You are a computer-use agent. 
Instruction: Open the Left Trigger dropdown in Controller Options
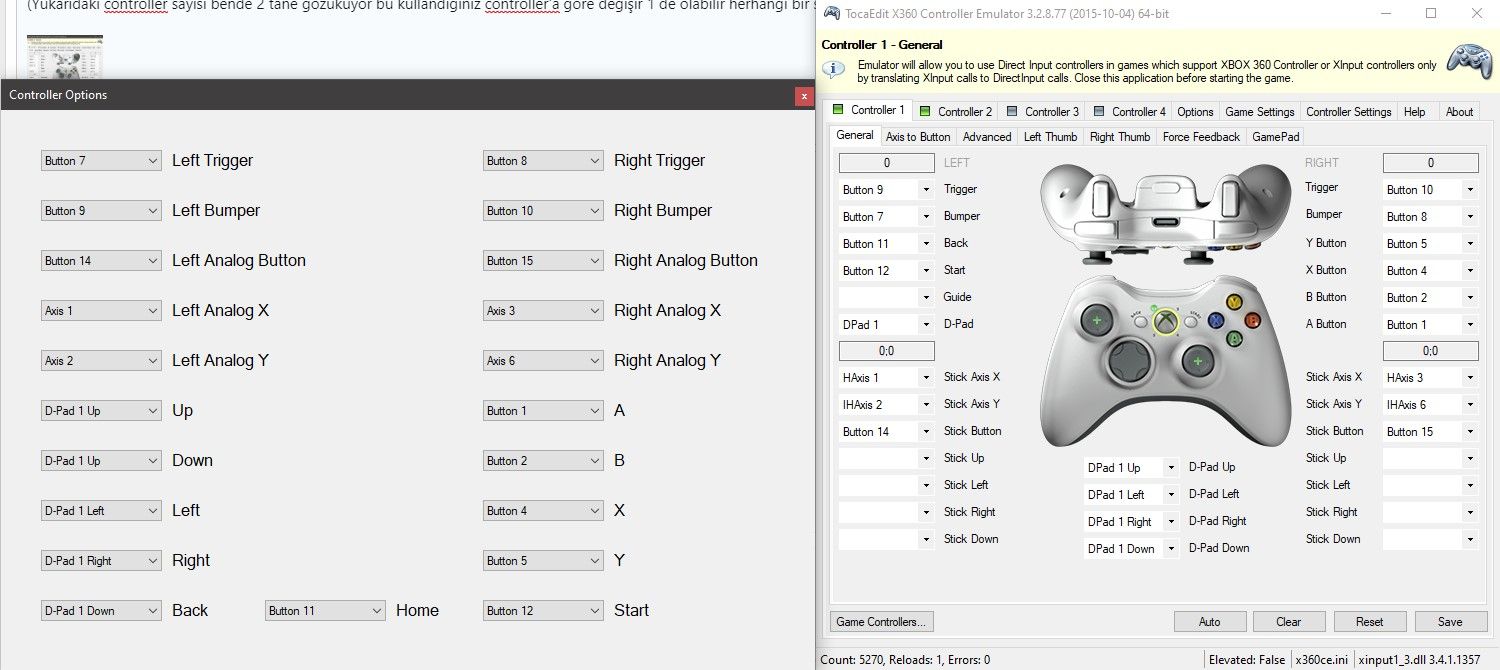pos(101,160)
